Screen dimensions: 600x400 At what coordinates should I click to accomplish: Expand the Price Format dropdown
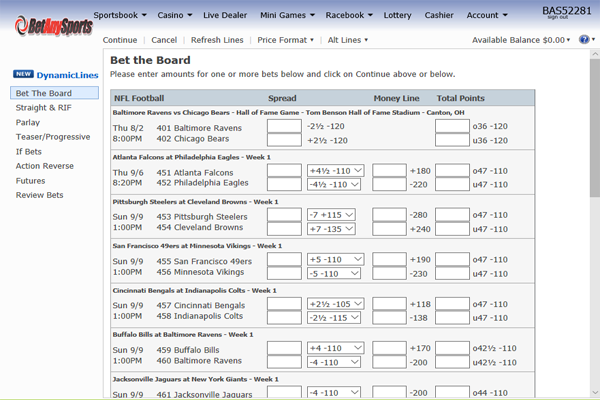click(x=285, y=40)
